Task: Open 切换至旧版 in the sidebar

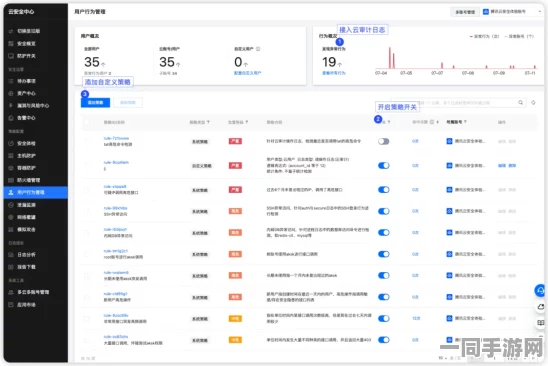Action: (29, 31)
